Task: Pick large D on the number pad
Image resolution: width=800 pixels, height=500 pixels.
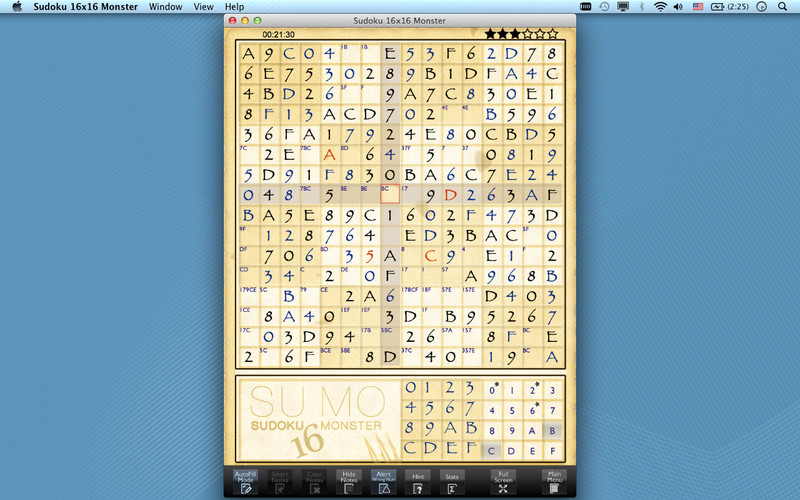Action: (430, 448)
